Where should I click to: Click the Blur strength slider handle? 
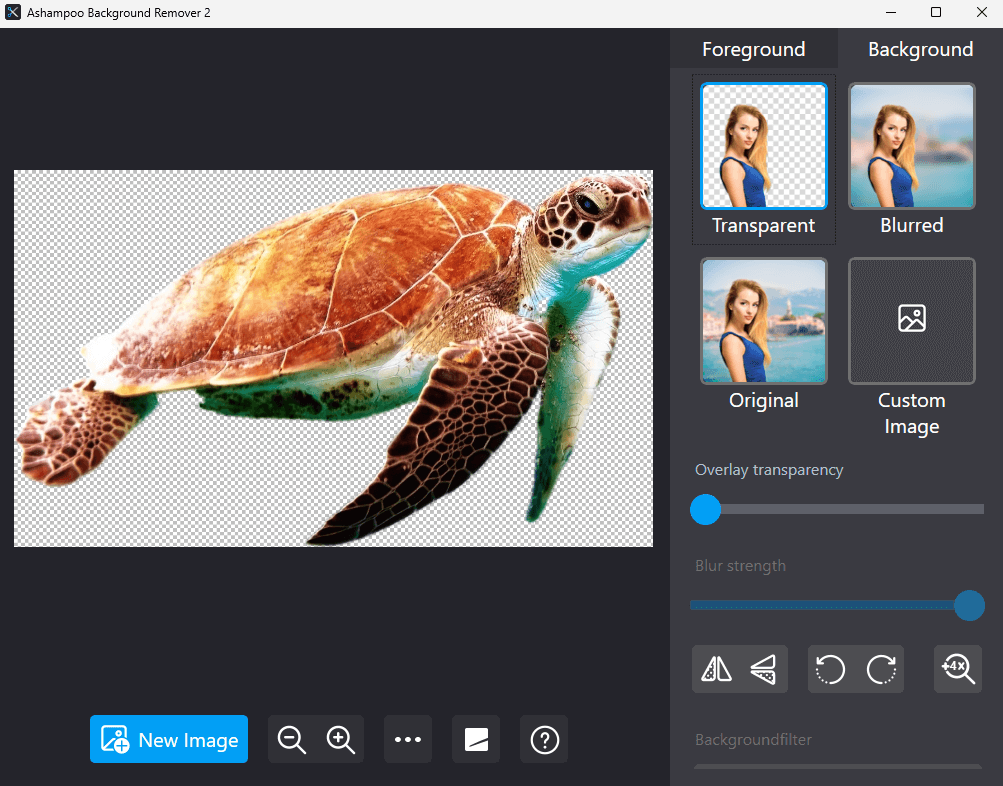point(969,605)
